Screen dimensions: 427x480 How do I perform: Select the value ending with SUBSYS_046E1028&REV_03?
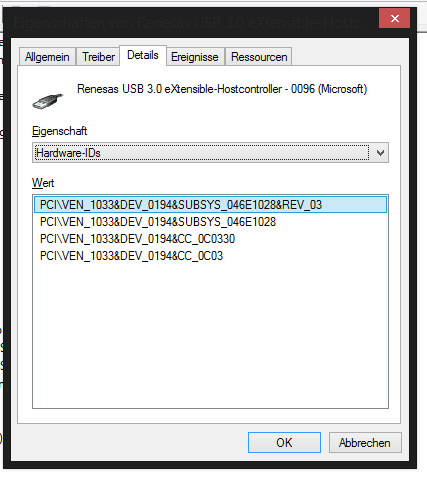click(210, 205)
